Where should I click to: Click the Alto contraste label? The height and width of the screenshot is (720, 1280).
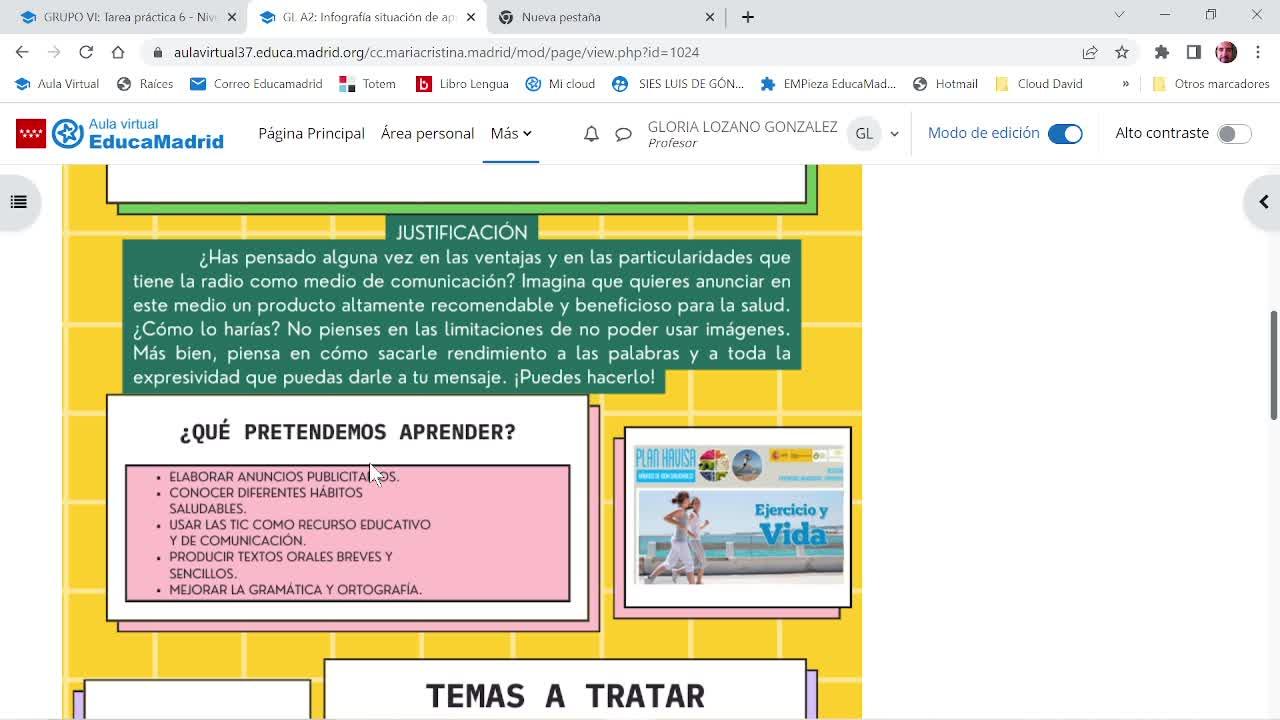tap(1162, 133)
